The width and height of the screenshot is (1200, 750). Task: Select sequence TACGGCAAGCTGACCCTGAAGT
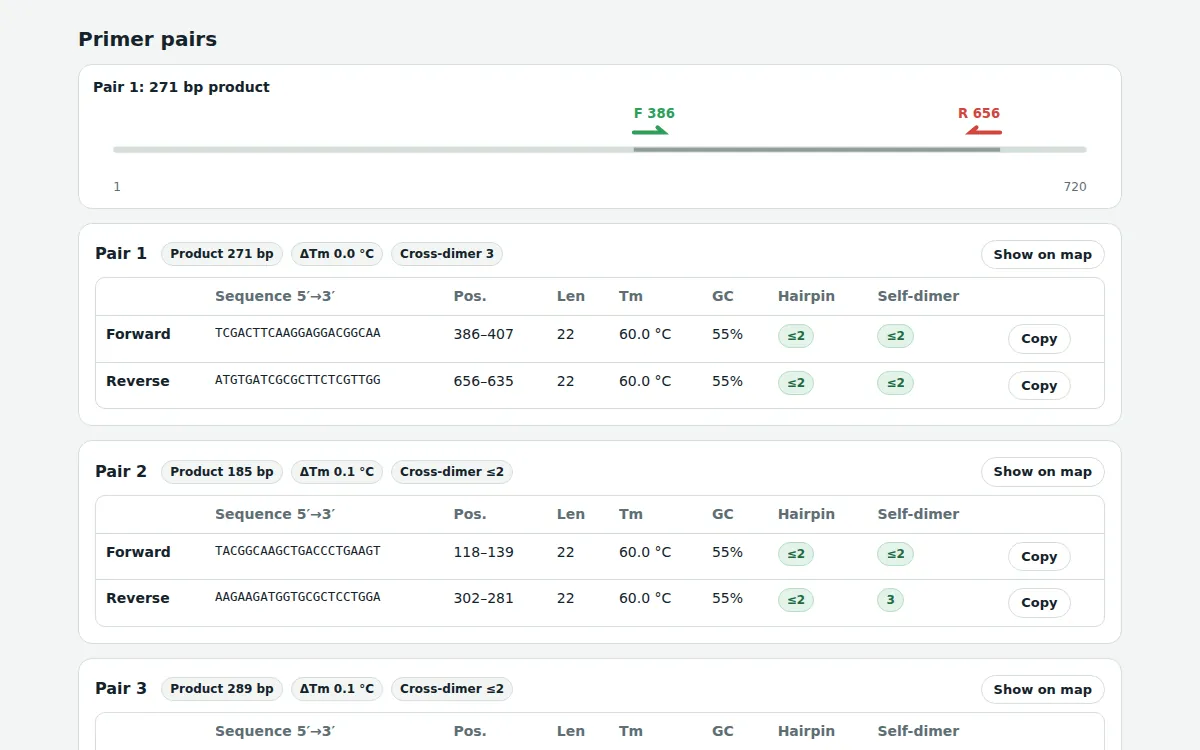tap(298, 551)
